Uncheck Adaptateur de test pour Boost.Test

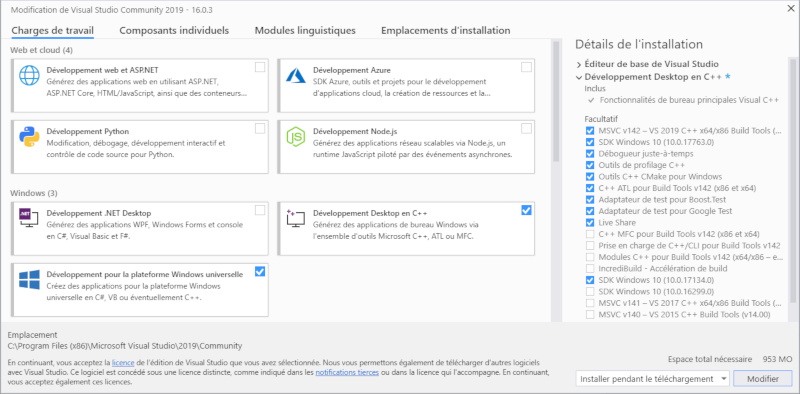pyautogui.click(x=590, y=200)
